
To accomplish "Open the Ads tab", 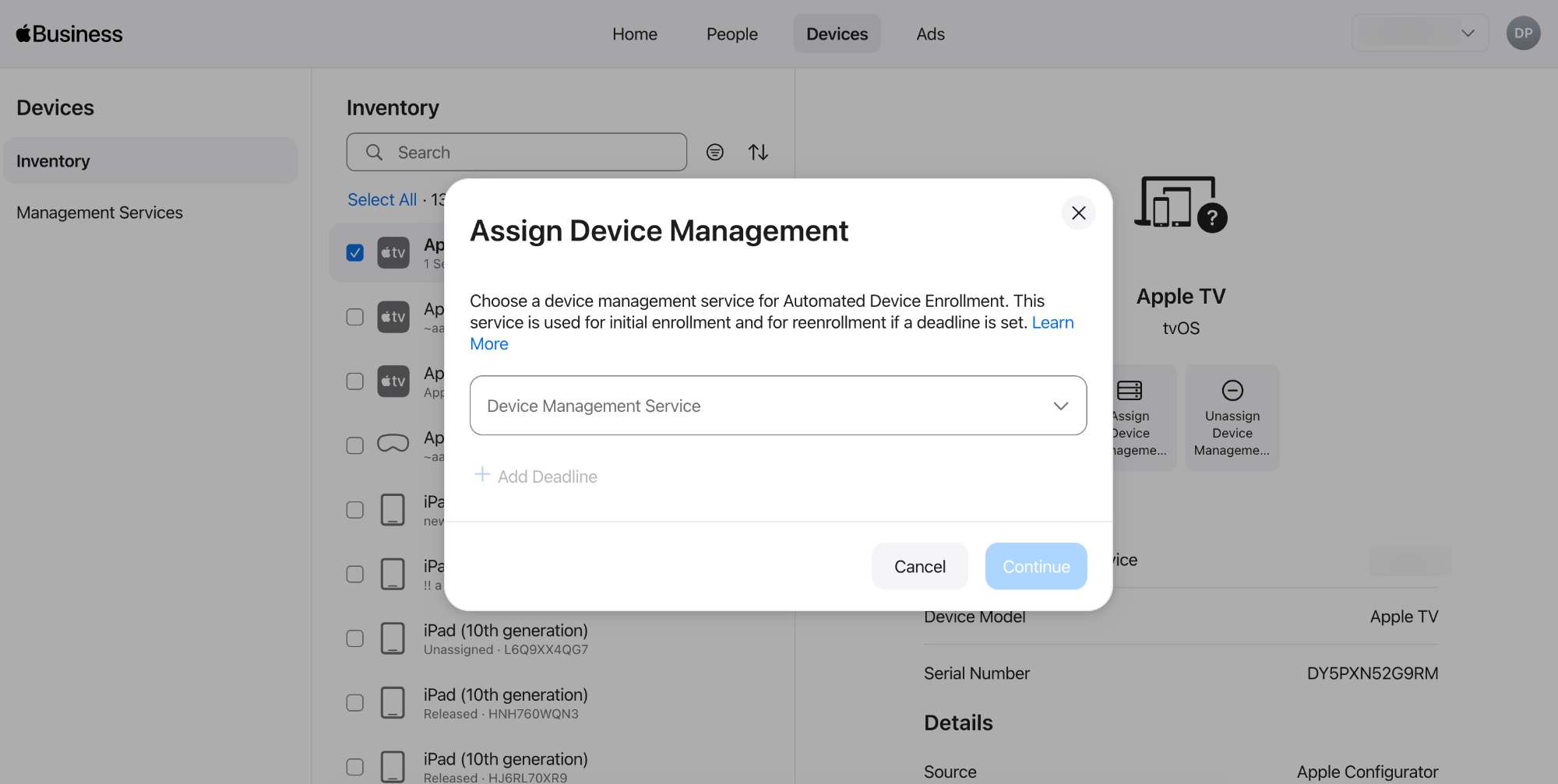I will [x=930, y=33].
